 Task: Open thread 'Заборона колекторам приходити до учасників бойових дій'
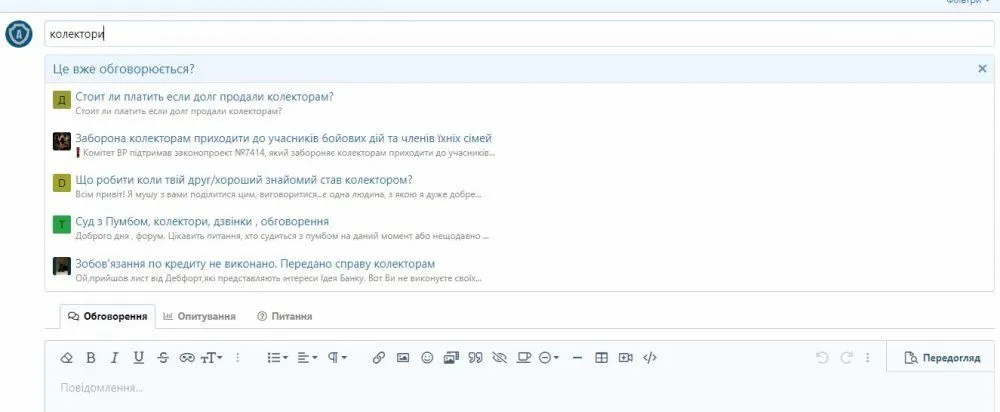pyautogui.click(x=283, y=138)
